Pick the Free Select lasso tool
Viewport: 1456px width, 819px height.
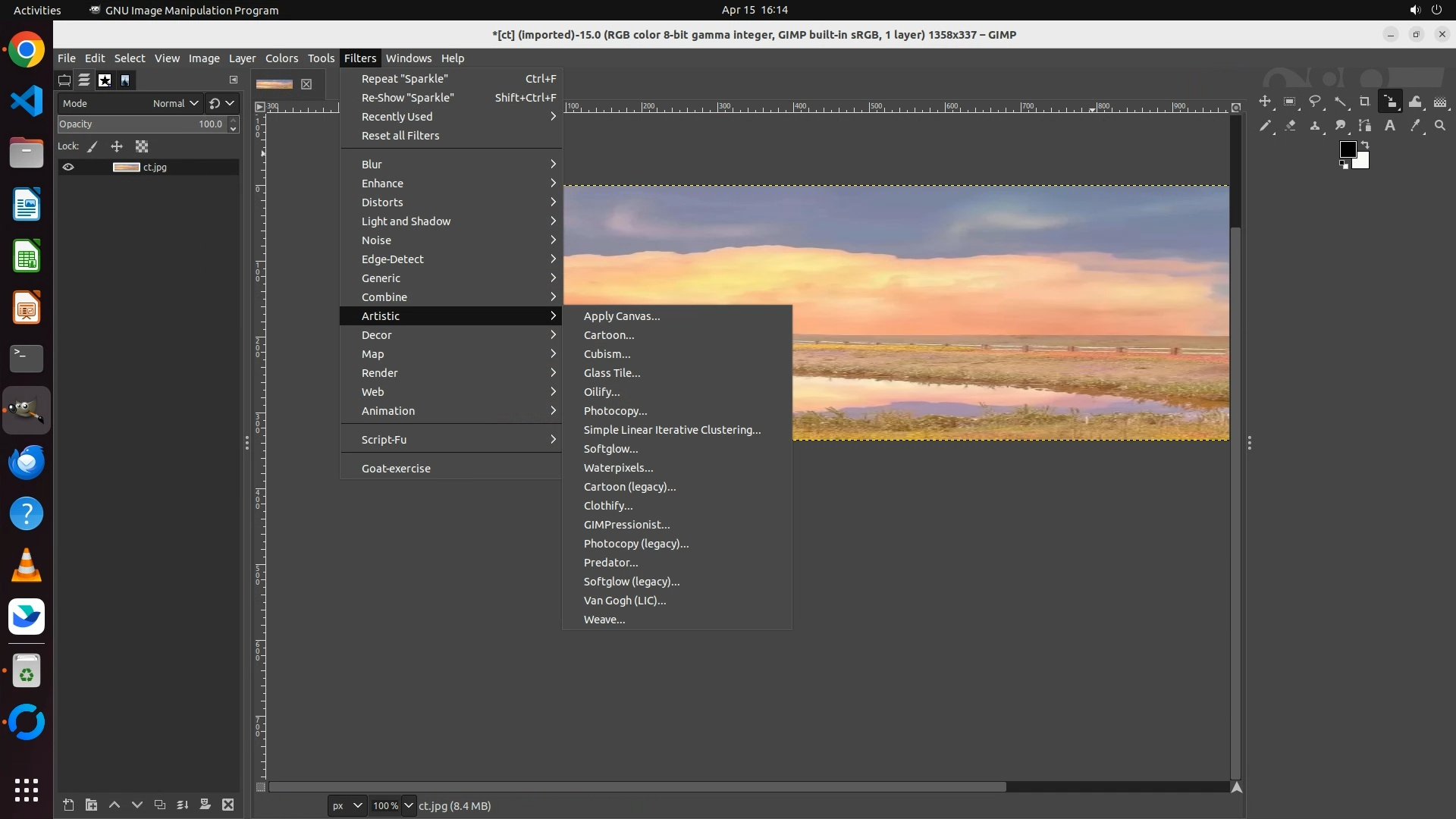1315,102
